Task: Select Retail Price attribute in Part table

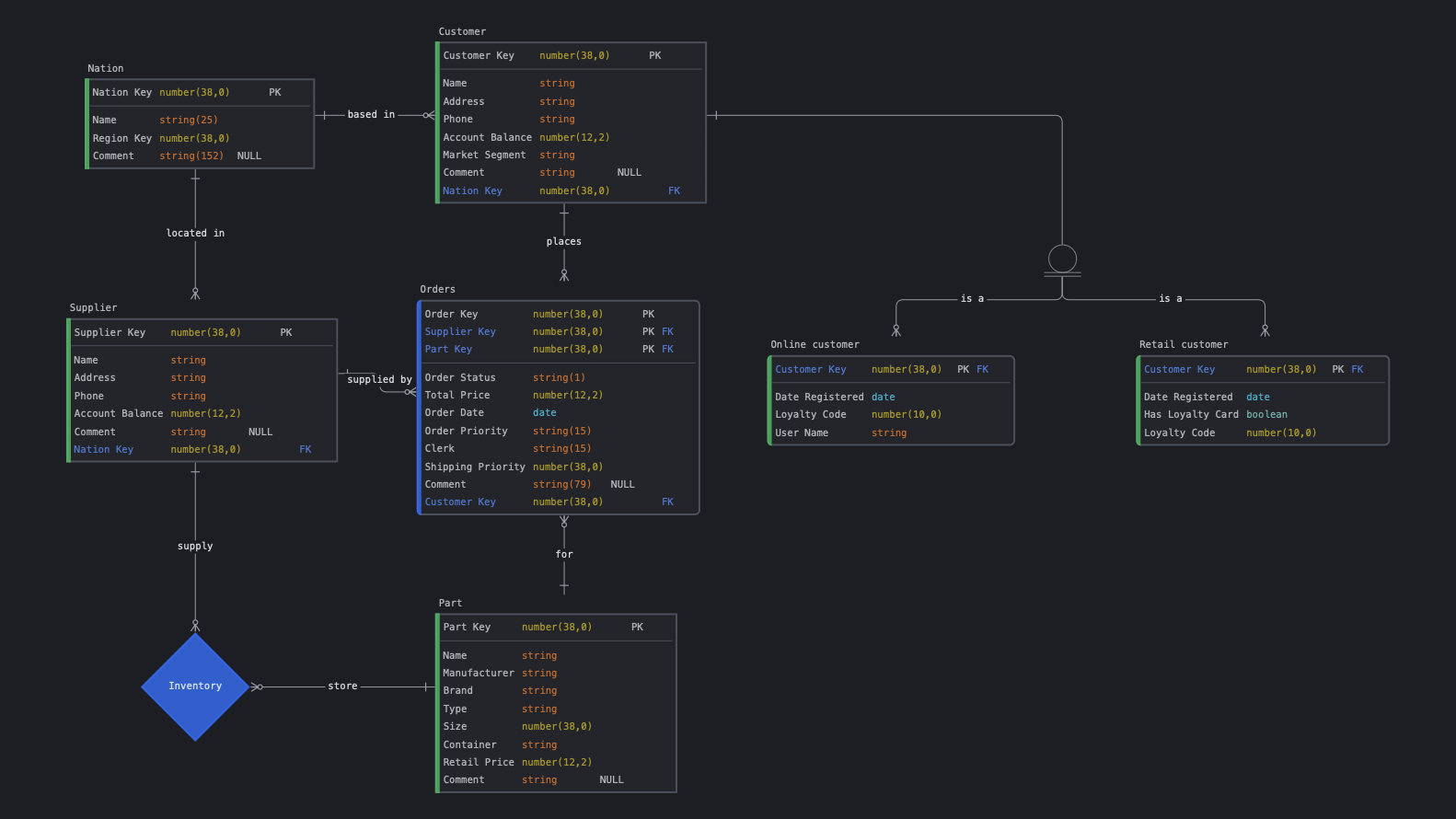Action: pos(557,763)
